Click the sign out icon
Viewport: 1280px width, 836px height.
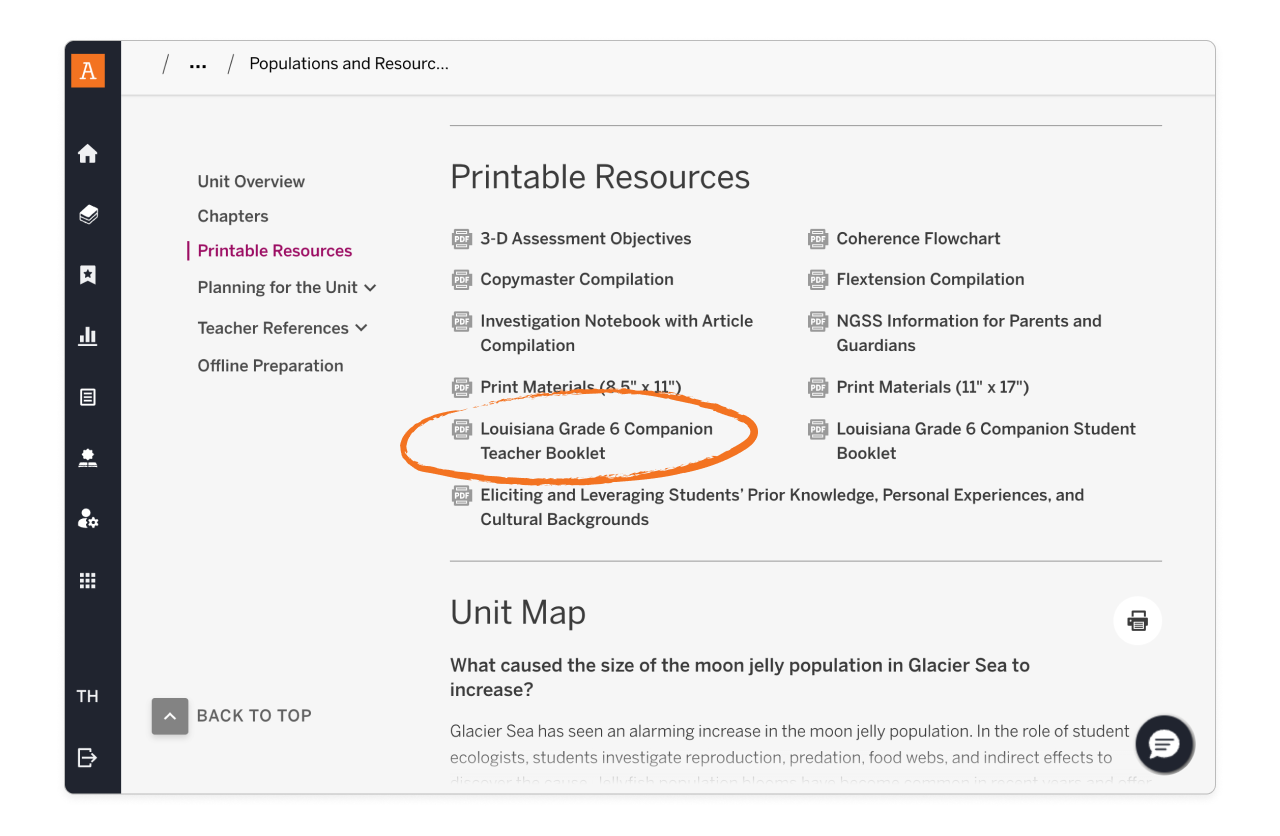pos(88,757)
